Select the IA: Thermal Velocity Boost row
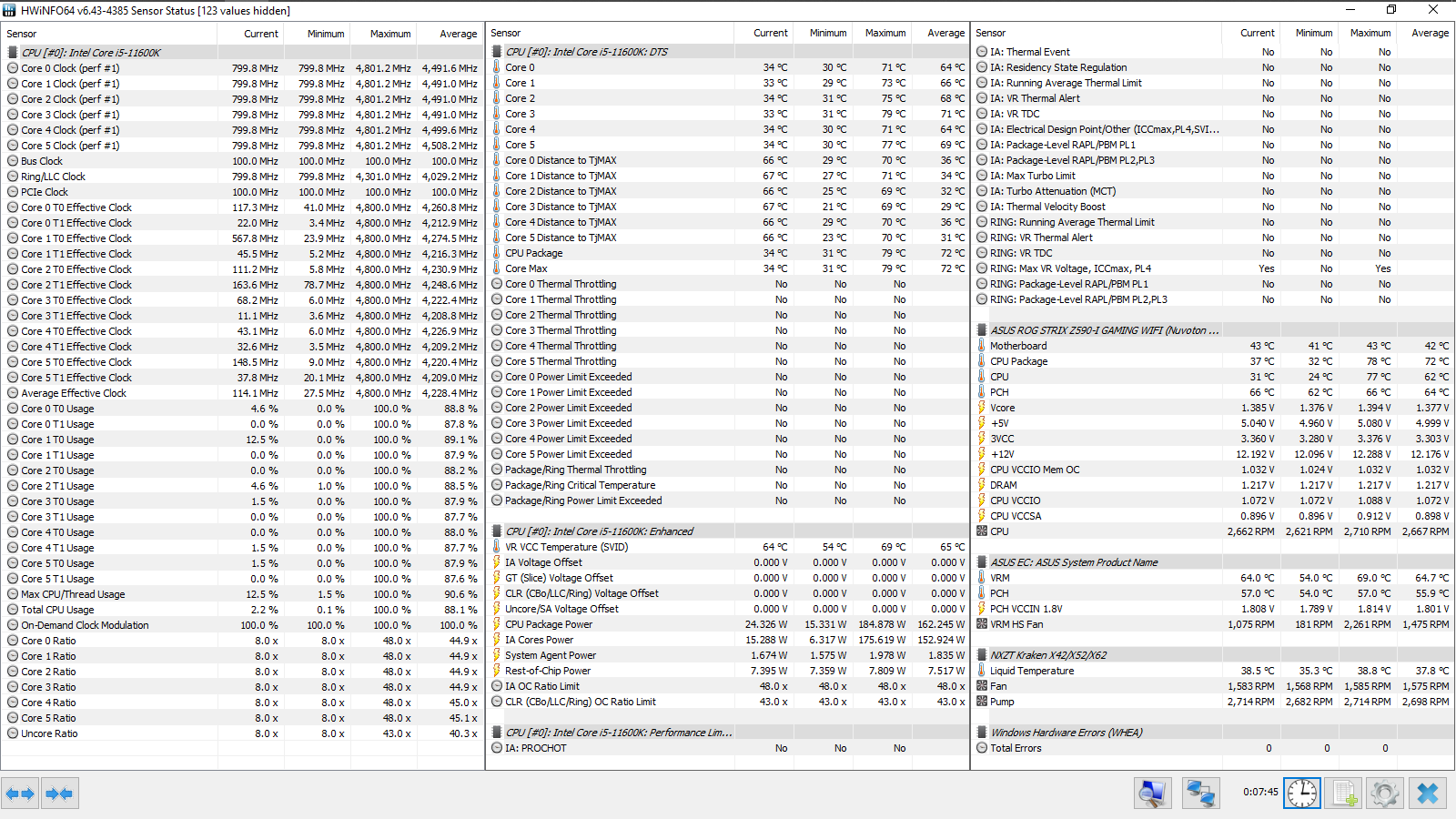The image size is (1456, 819). coord(1213,207)
